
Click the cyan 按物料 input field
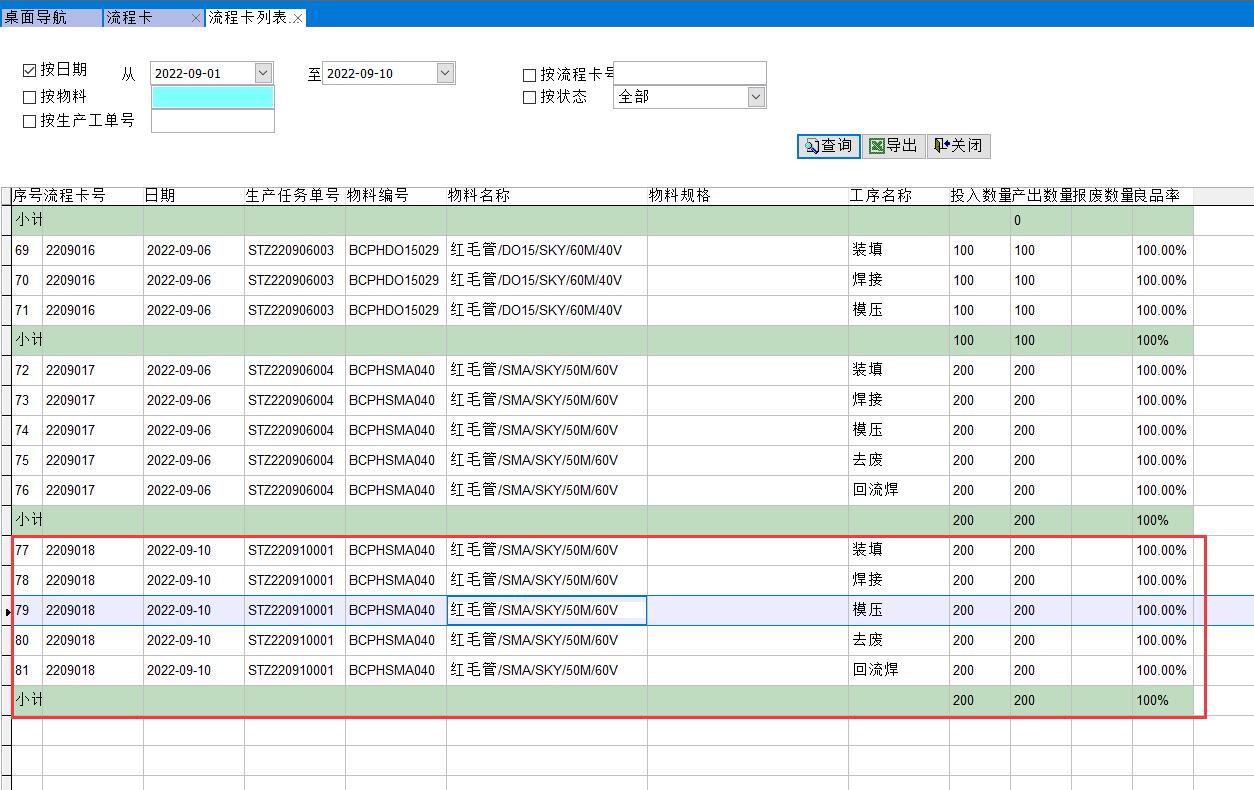(212, 97)
